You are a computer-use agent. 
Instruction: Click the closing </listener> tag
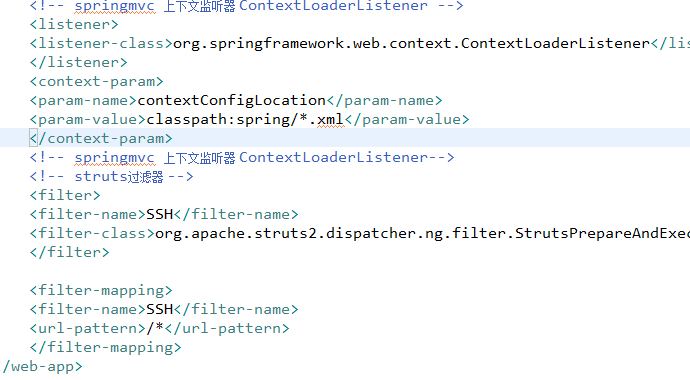[78, 62]
